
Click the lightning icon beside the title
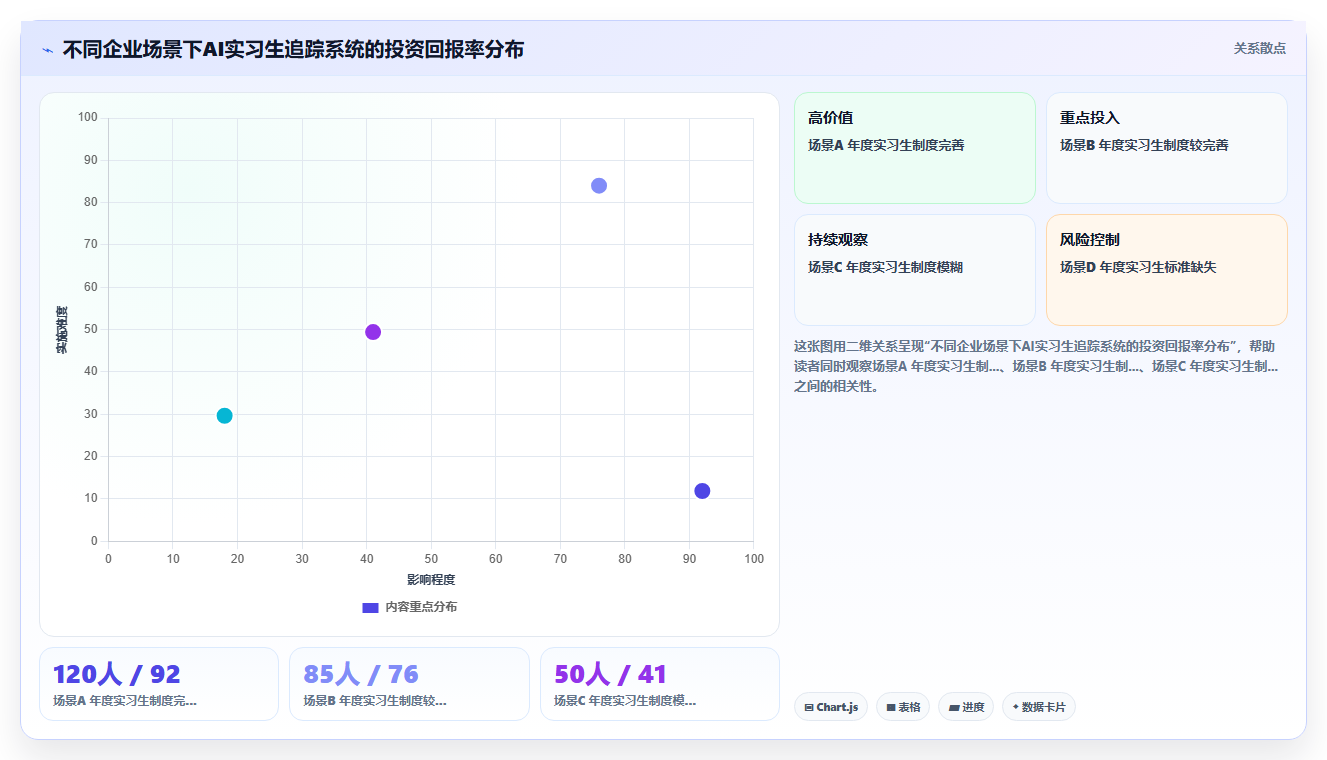coord(48,50)
